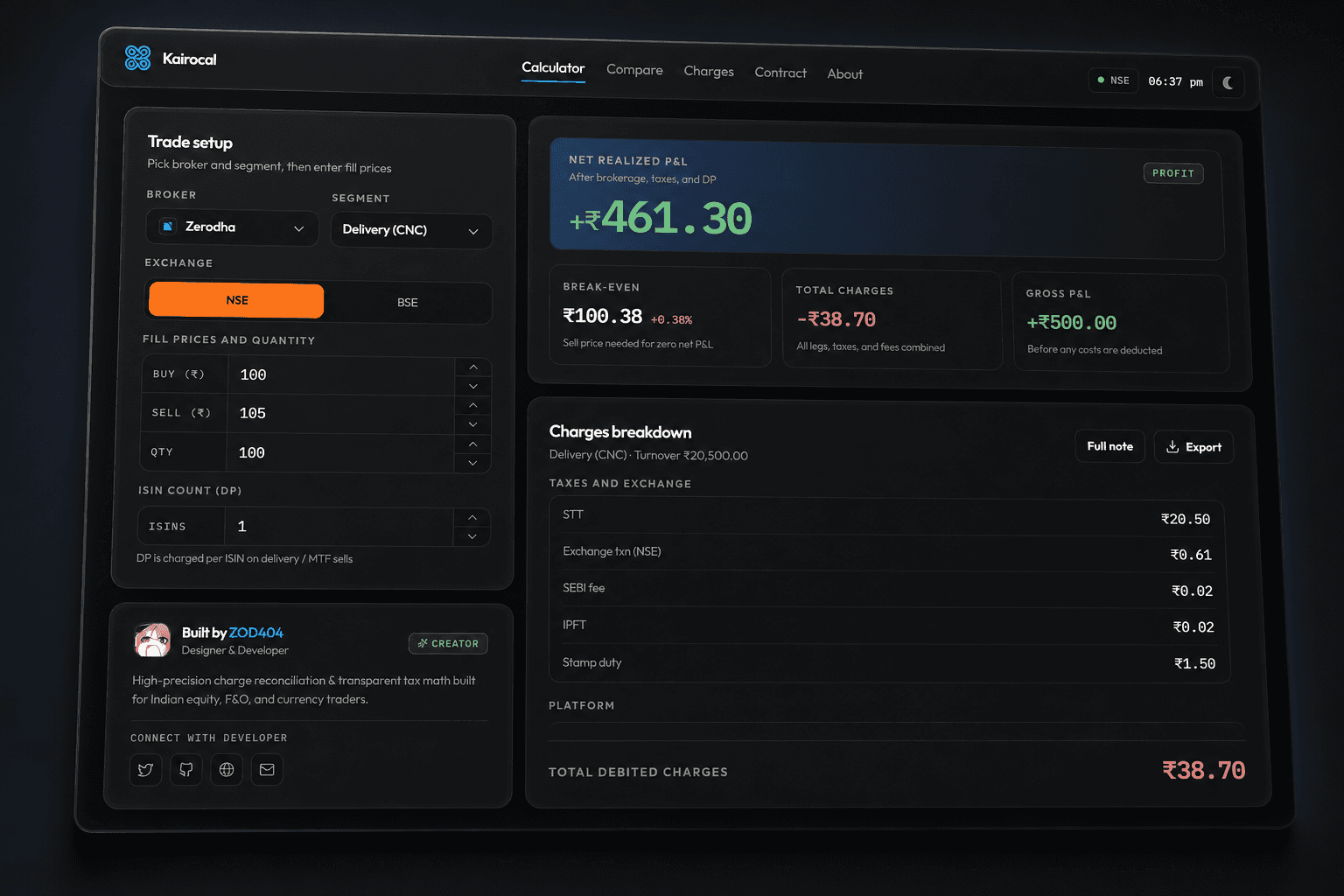
Task: Click the +0.38% break-even percentage
Action: [671, 320]
